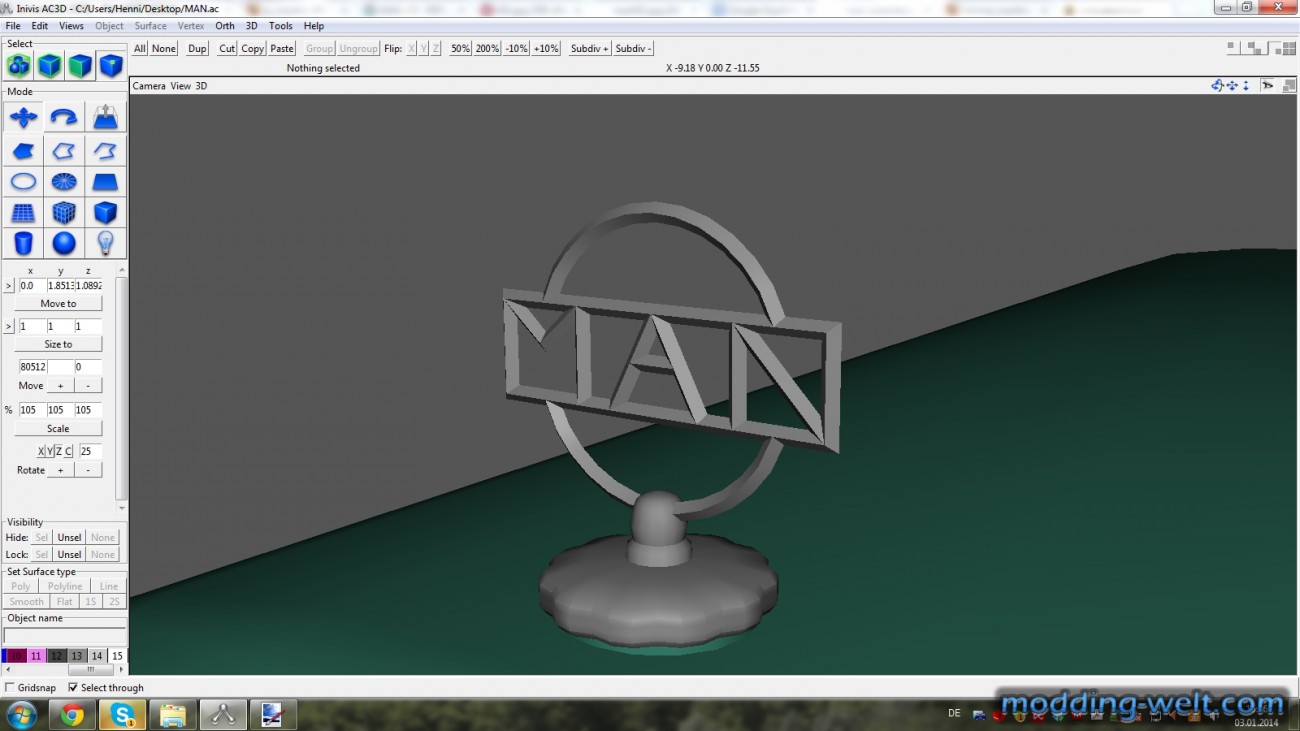1300x731 pixels.
Task: Switch to single view layout
Action: coord(1232,47)
